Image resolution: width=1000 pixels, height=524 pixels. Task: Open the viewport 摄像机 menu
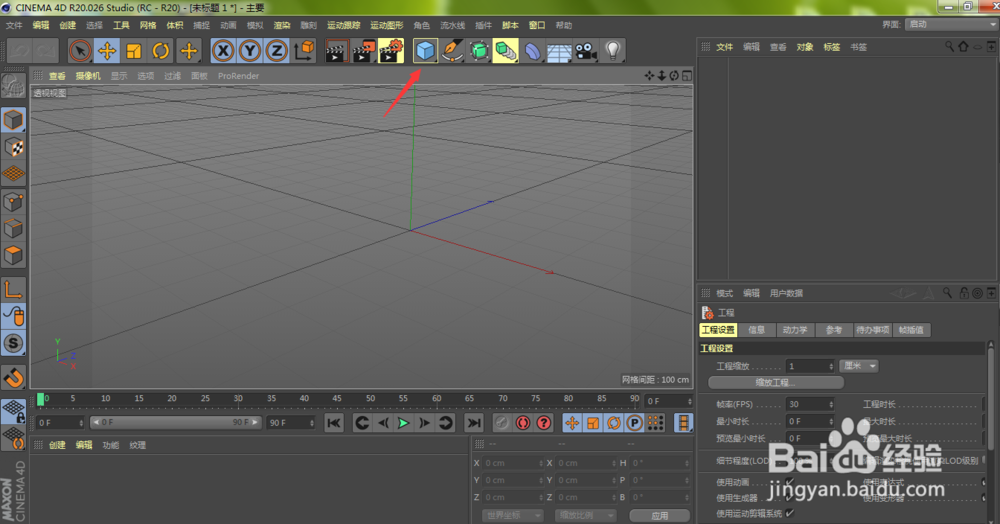tap(88, 75)
